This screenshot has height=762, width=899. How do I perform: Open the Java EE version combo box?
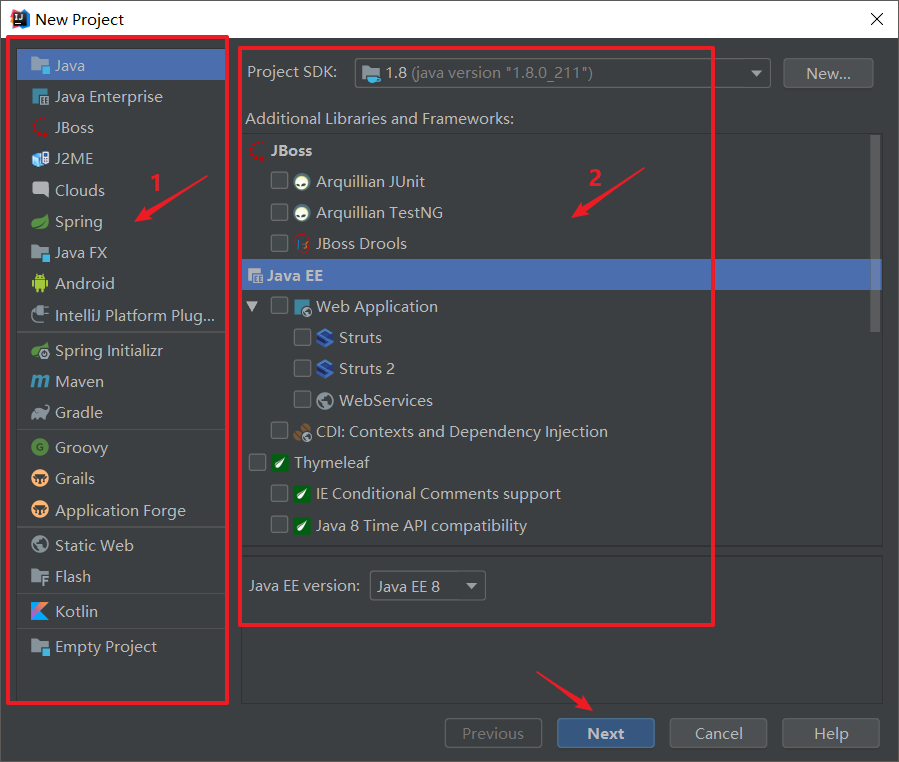click(x=428, y=586)
